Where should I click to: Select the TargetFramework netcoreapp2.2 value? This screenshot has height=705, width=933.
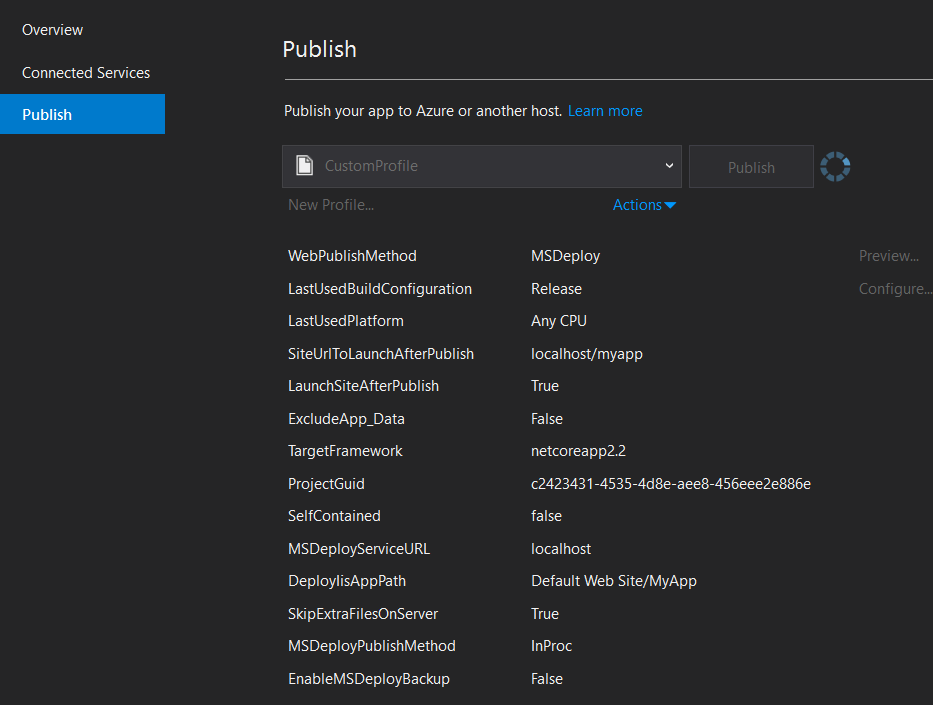point(577,450)
